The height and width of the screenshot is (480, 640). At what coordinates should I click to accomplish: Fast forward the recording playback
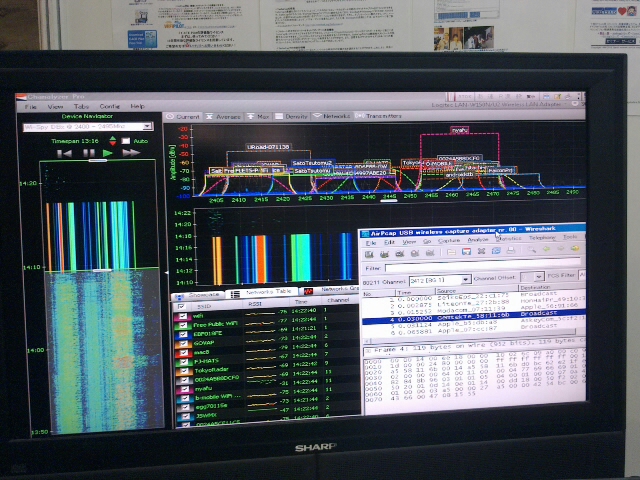[131, 153]
